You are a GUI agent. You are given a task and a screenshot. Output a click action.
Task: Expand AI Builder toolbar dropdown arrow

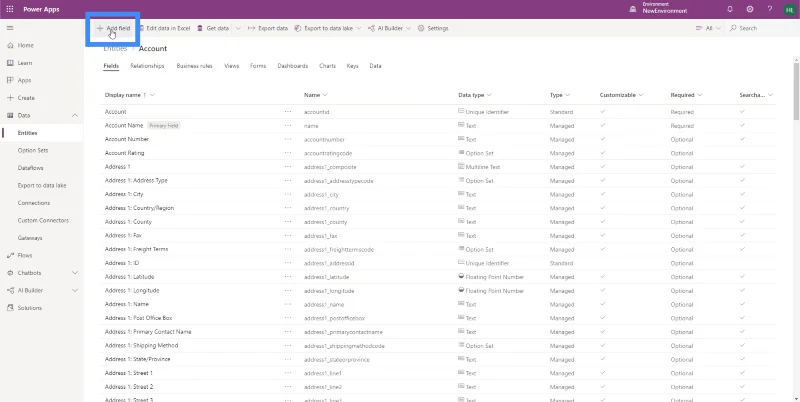[x=408, y=28]
